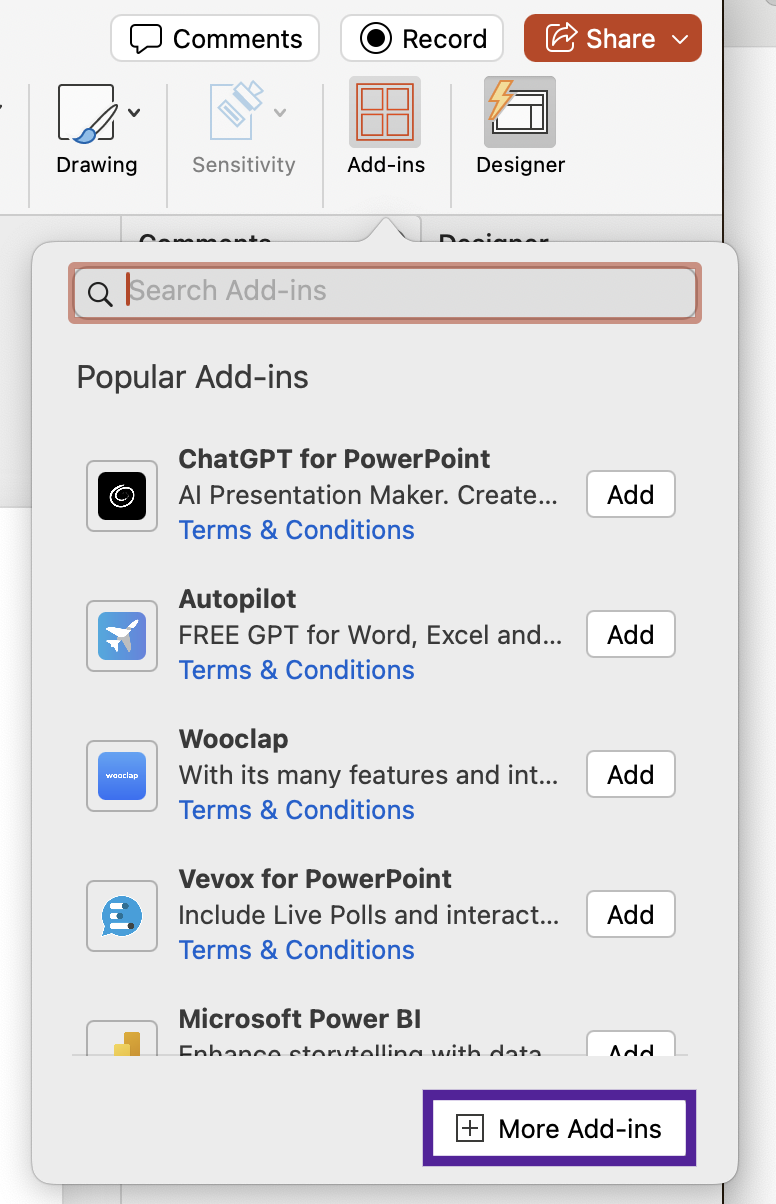
Task: Open the Comments pane button
Action: point(215,39)
